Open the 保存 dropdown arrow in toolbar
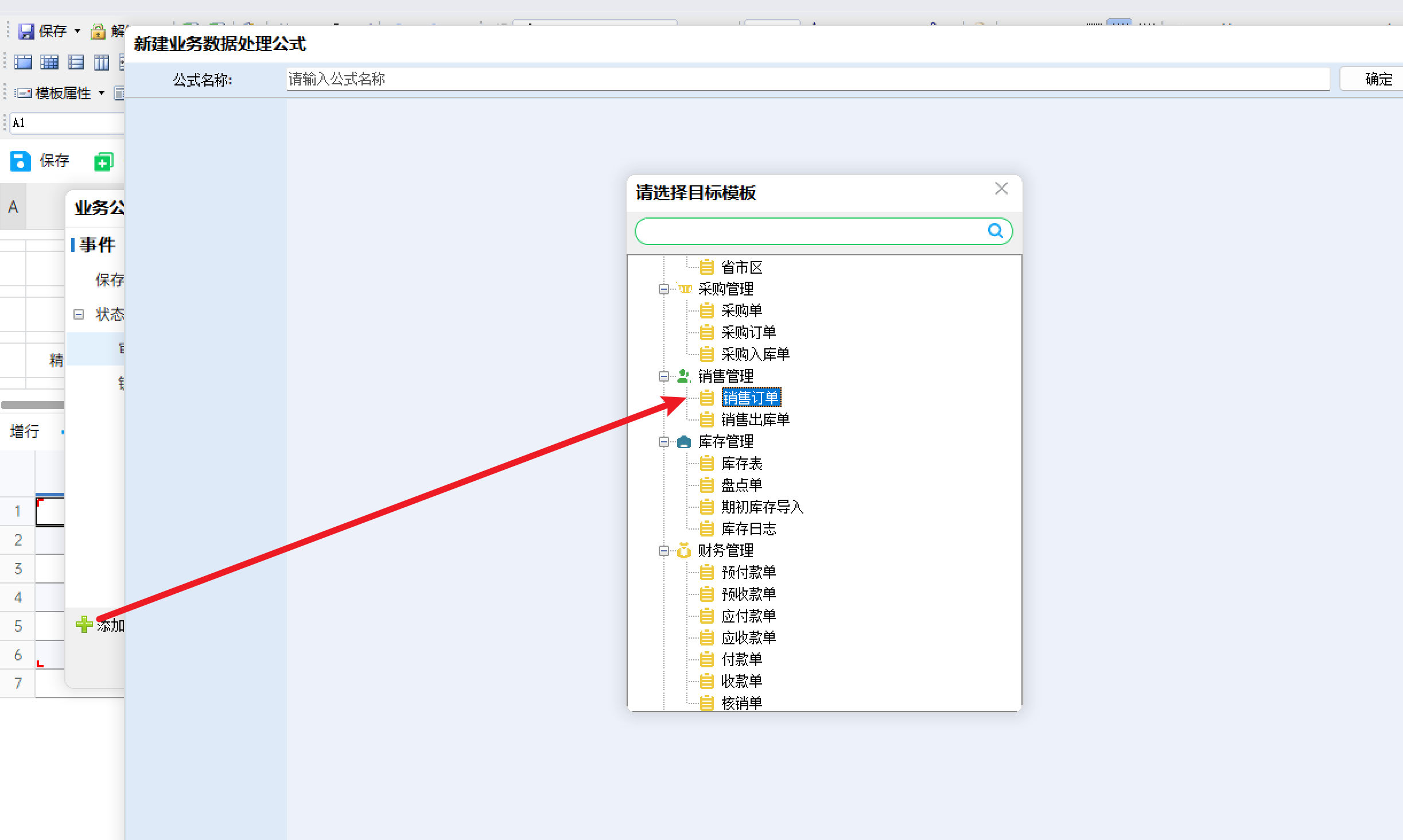1403x840 pixels. [x=77, y=31]
